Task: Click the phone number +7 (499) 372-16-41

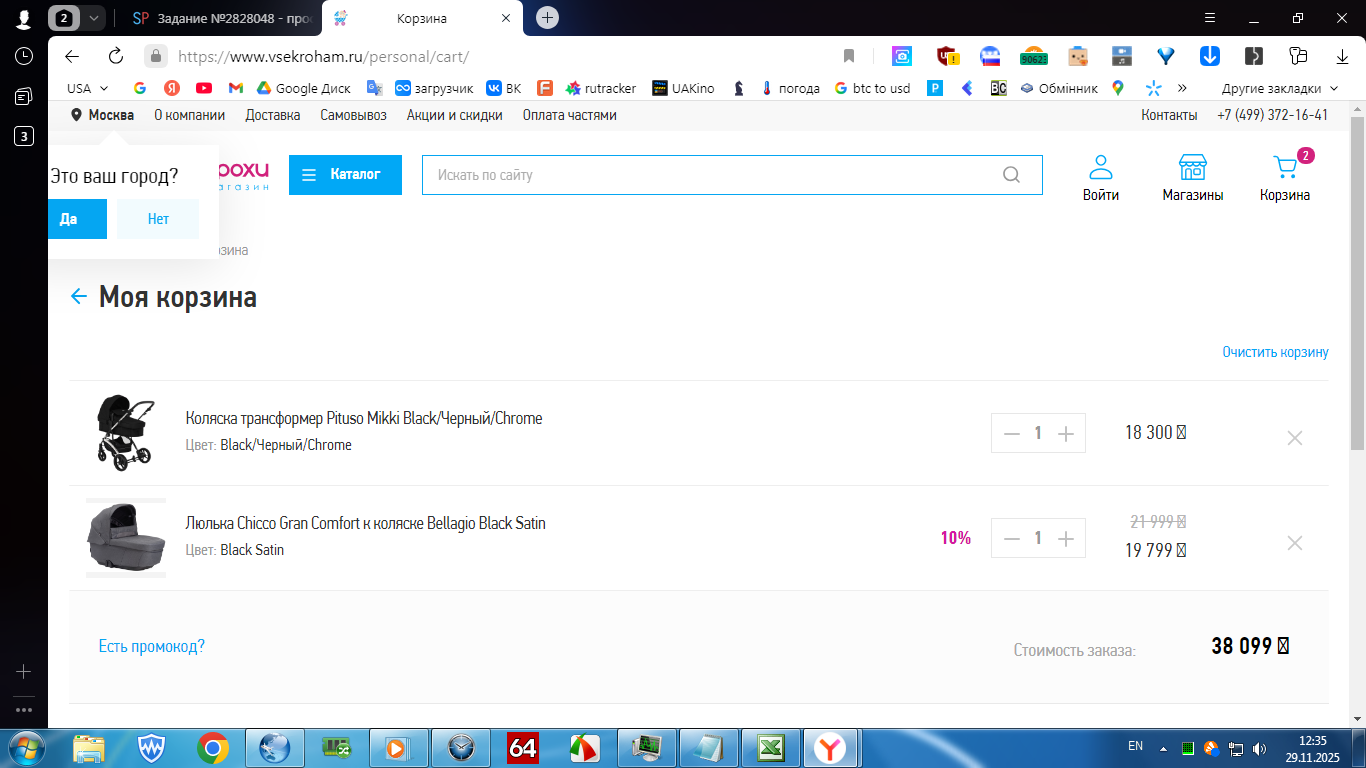Action: (1272, 115)
